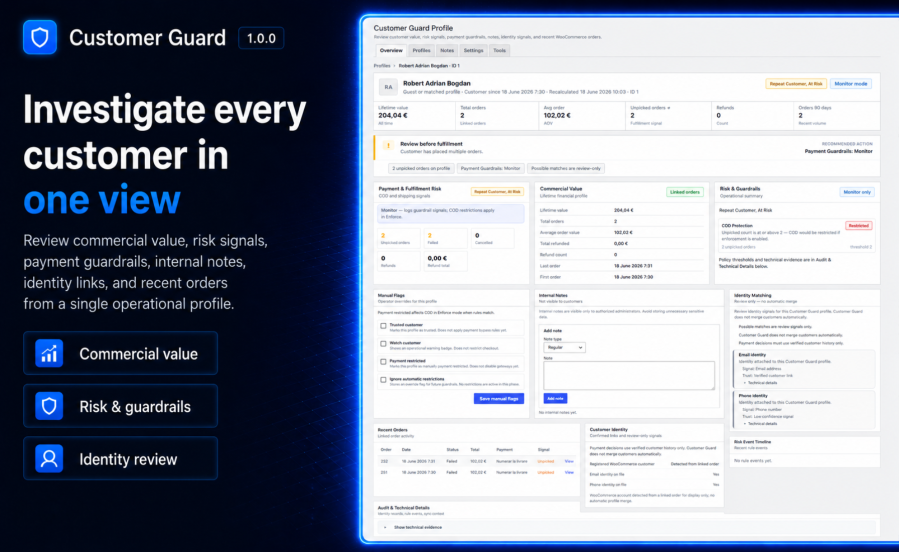
Task: Click the Risk Event Timeline heading
Action: 752,442
